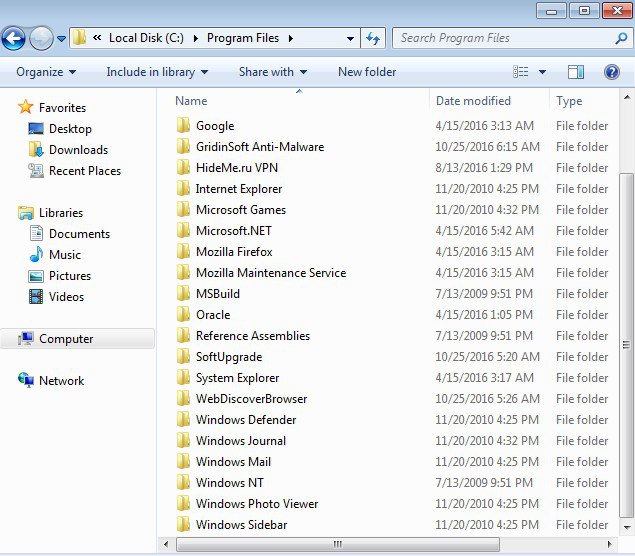This screenshot has width=635, height=556.
Task: Expand the Local Disk (C:) breadcrumb arrow
Action: (x=196, y=38)
